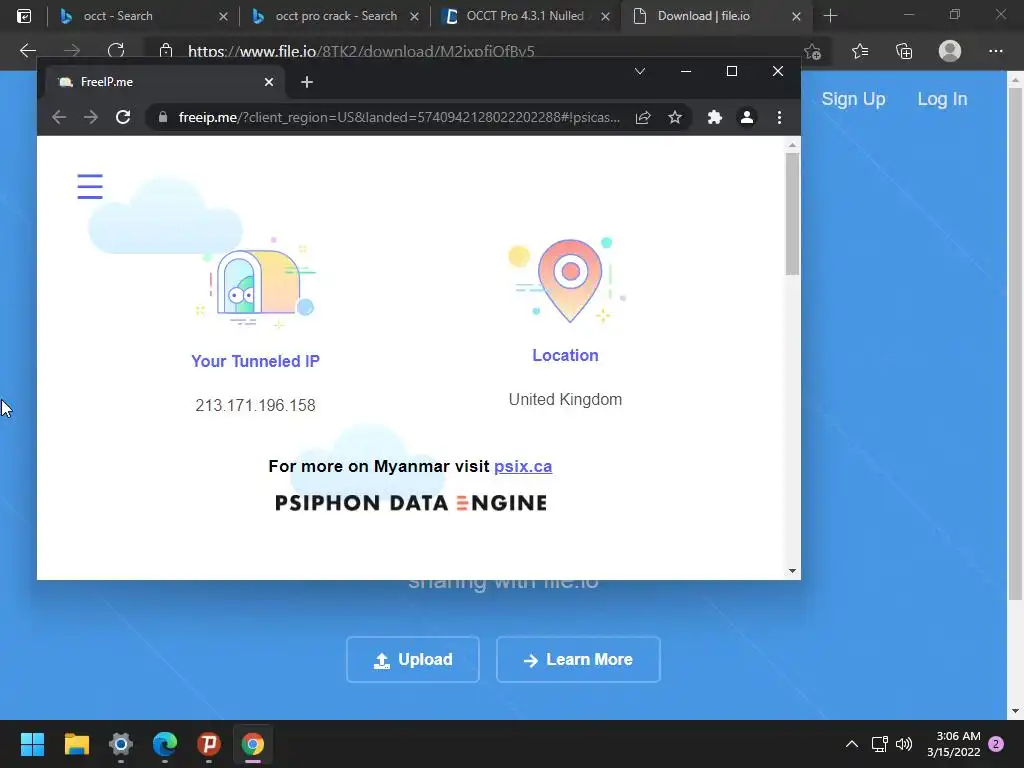Open Edge collections icon
Viewport: 1024px width, 768px height.
tap(904, 51)
